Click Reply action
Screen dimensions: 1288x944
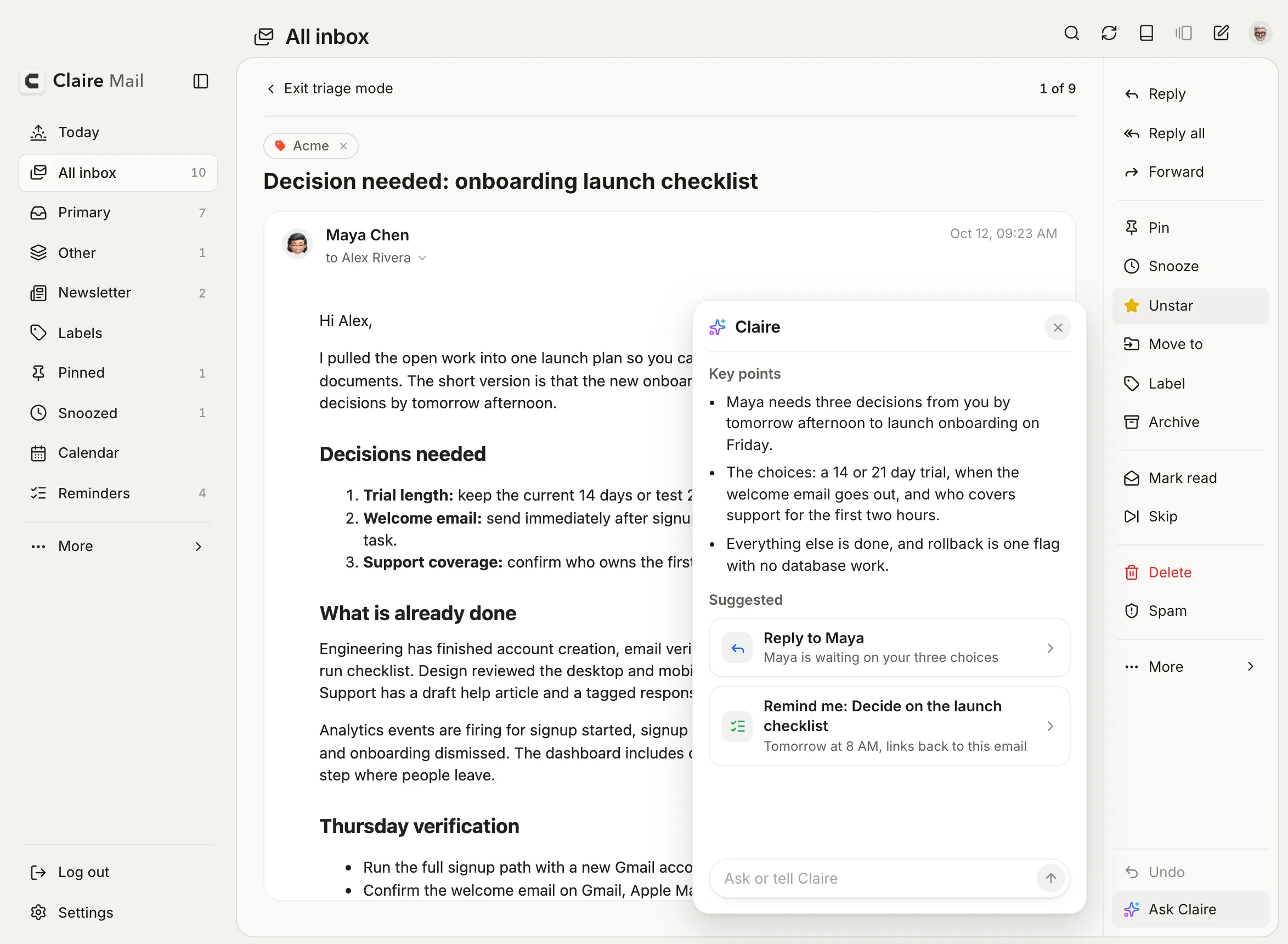click(x=1190, y=94)
